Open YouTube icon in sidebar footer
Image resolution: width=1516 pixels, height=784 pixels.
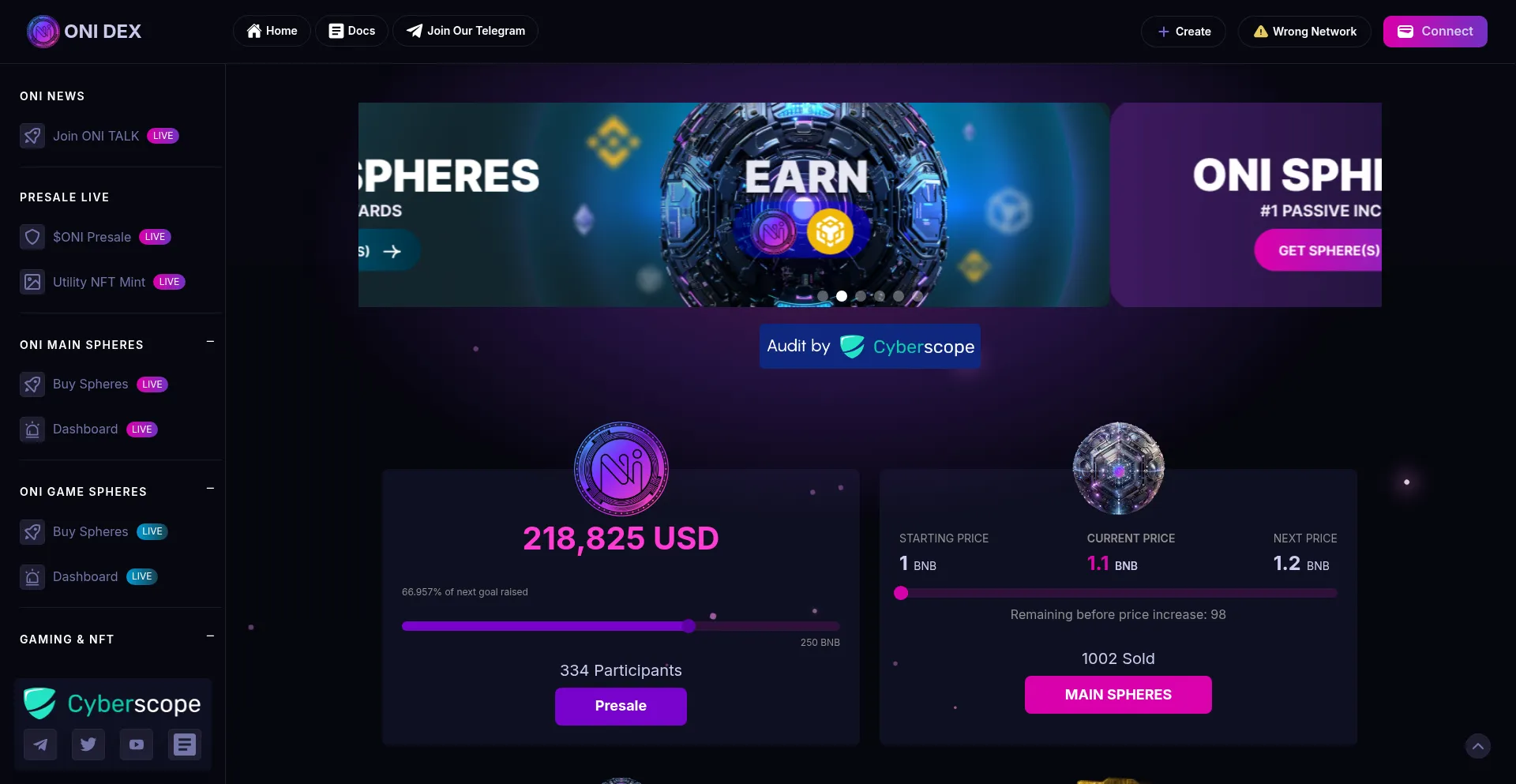137,745
